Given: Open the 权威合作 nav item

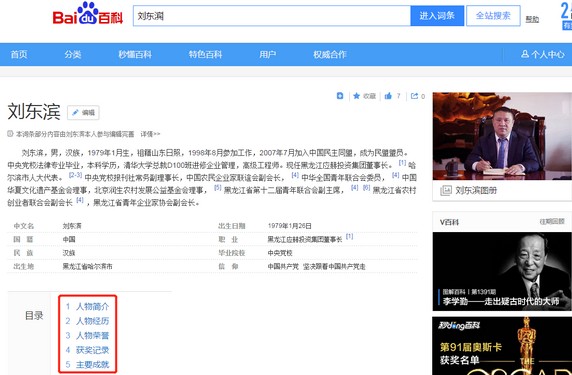Looking at the screenshot, I should (329, 55).
